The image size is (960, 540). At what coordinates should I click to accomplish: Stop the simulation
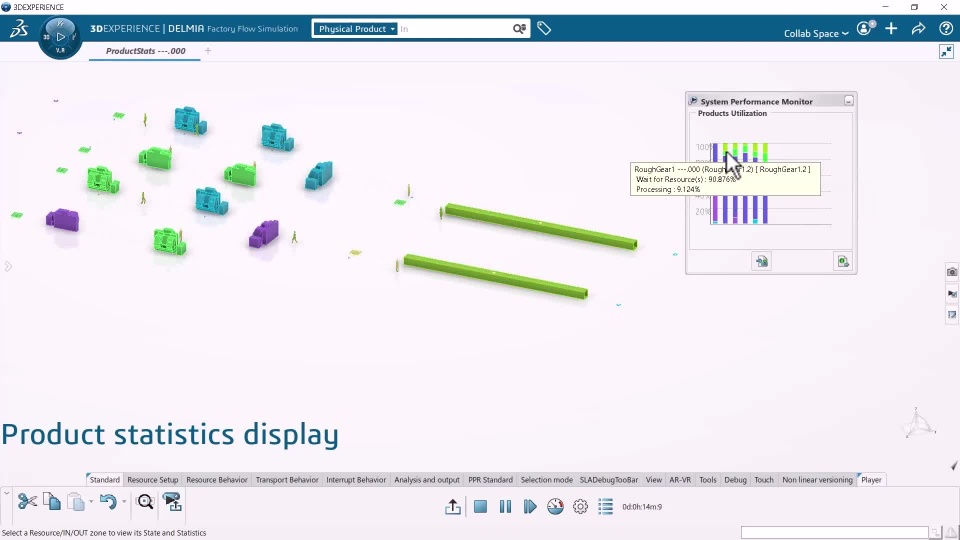click(x=481, y=506)
